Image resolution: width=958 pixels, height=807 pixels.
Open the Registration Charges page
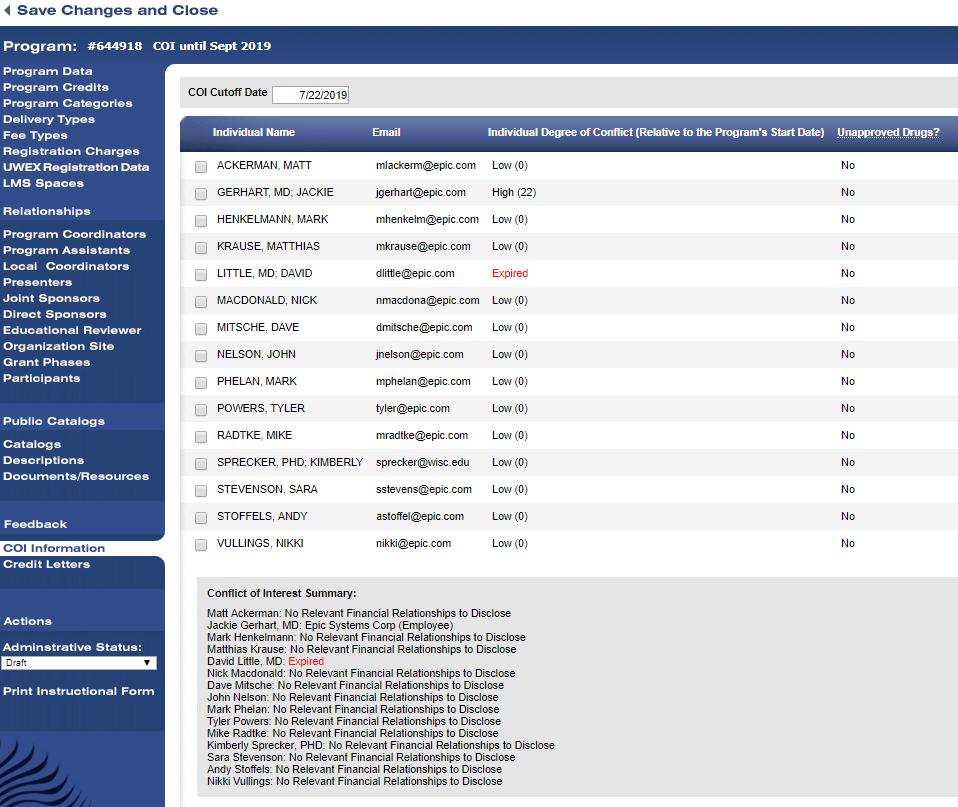coord(71,152)
